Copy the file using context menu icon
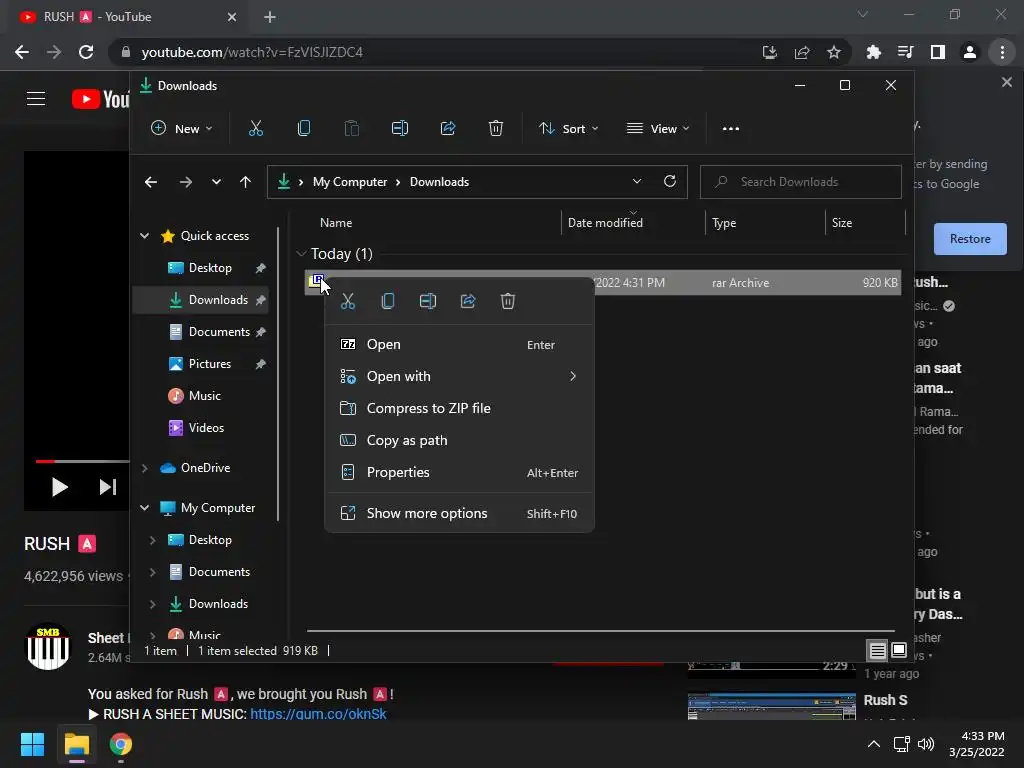The image size is (1024, 768). click(x=388, y=301)
